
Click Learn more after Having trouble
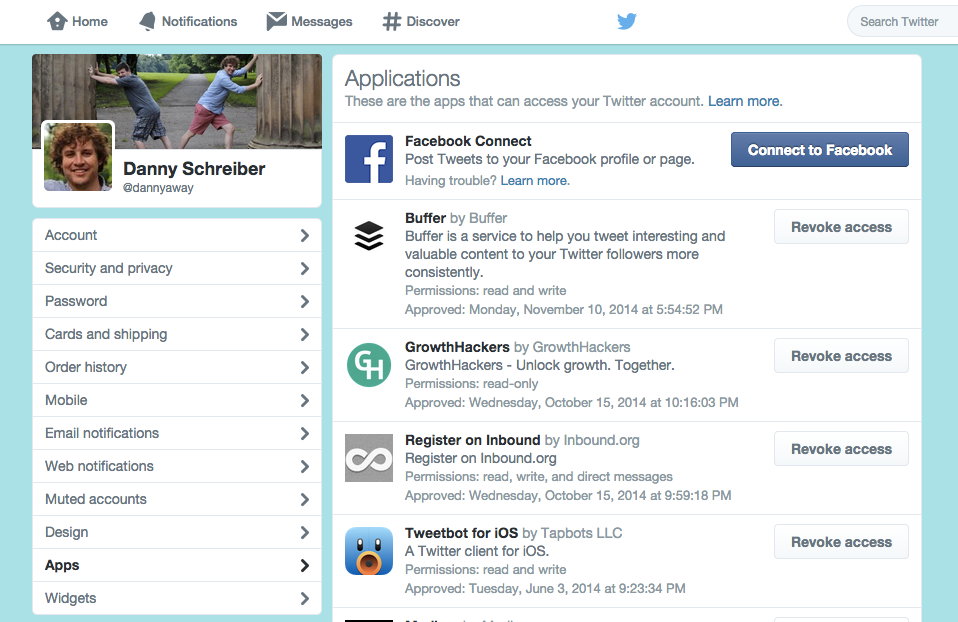[535, 181]
